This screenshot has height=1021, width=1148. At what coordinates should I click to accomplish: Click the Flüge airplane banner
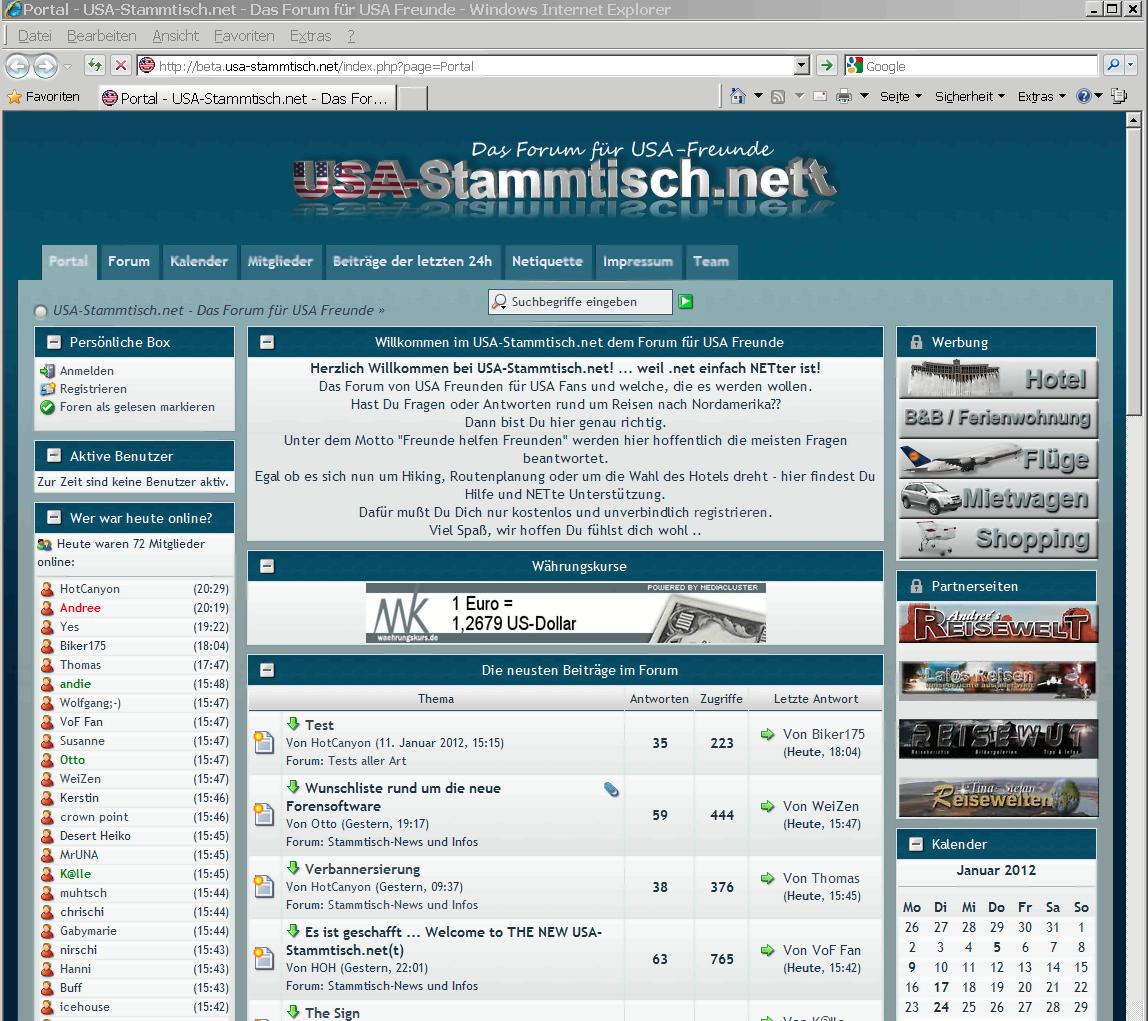click(x=997, y=459)
